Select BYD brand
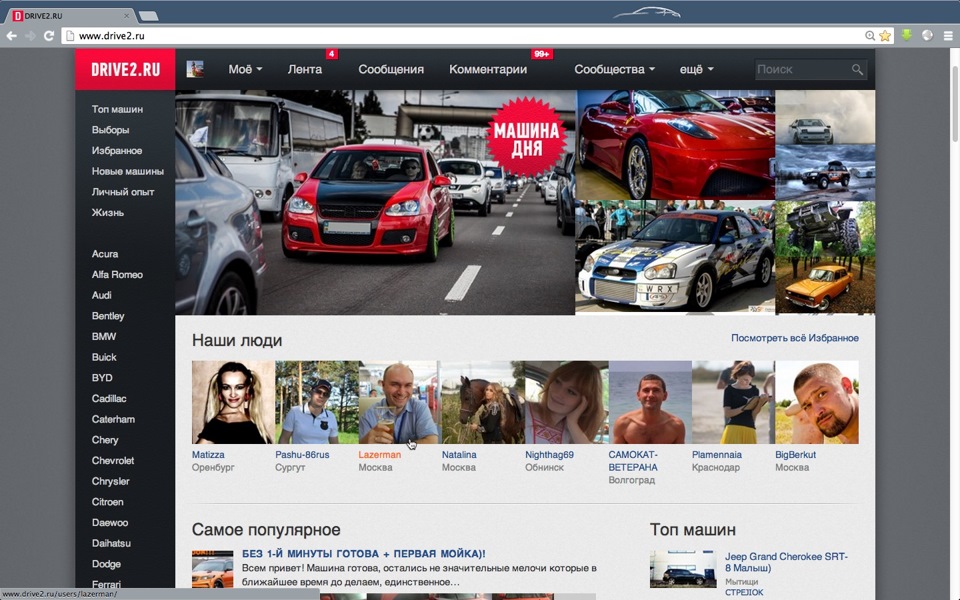 102,378
